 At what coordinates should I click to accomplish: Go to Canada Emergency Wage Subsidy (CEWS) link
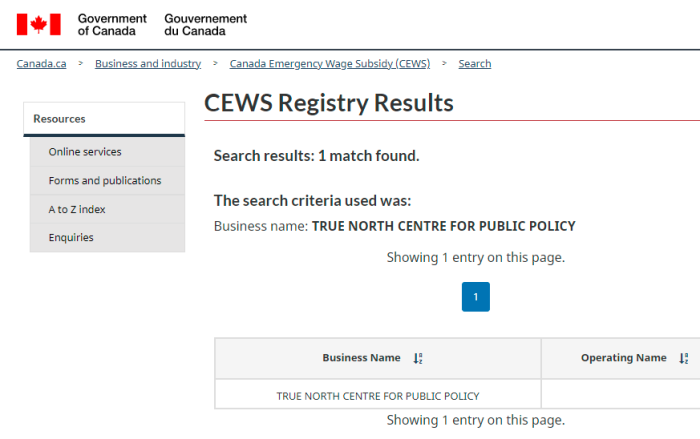pos(330,64)
